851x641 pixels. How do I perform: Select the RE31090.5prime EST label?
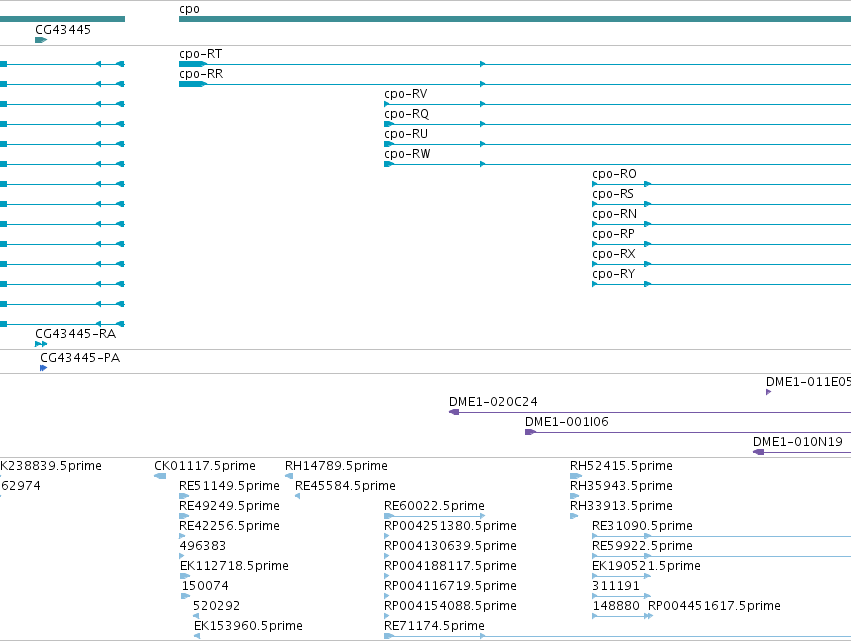click(x=643, y=526)
